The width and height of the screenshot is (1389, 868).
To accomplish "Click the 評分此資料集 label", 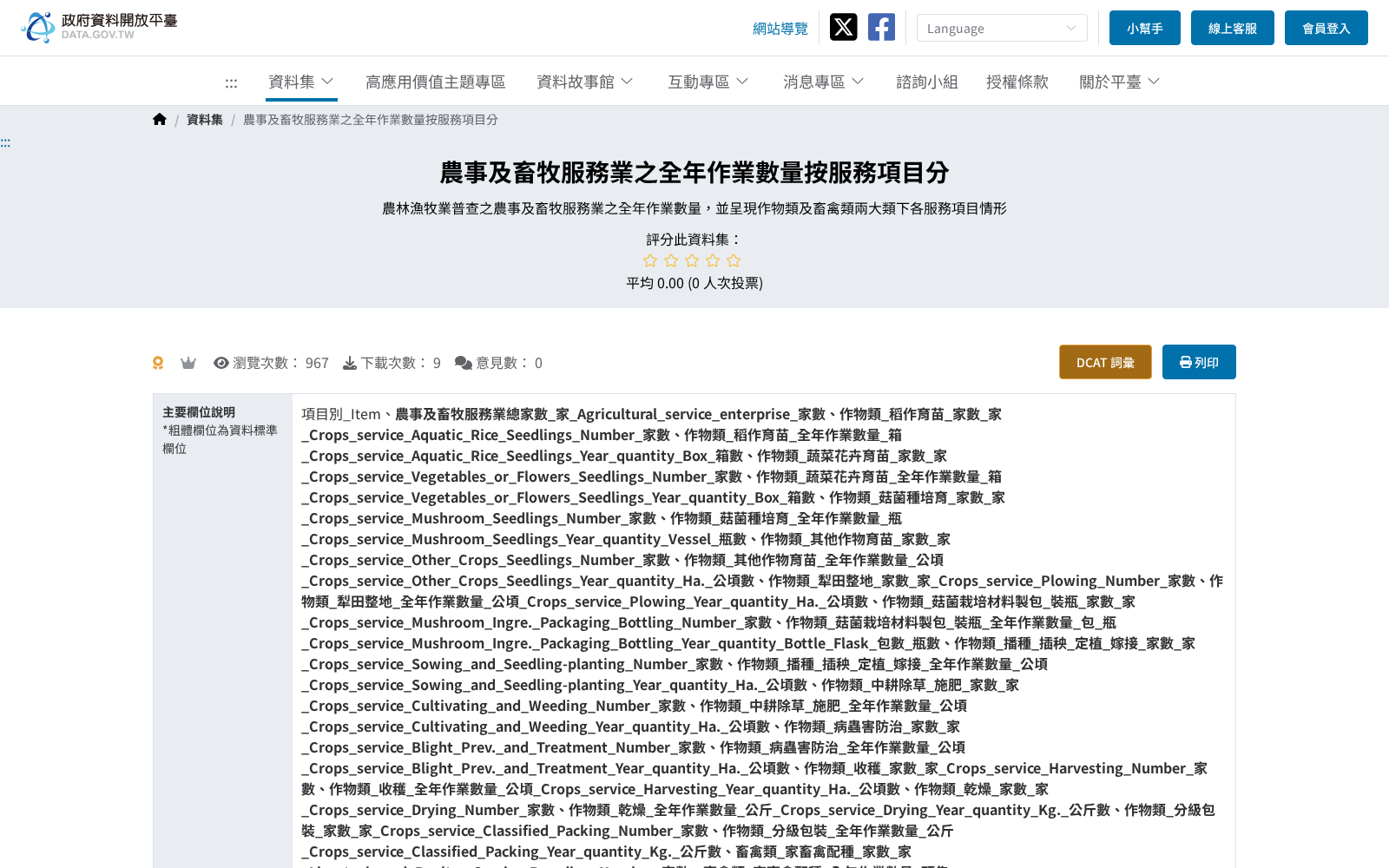I will [x=694, y=240].
